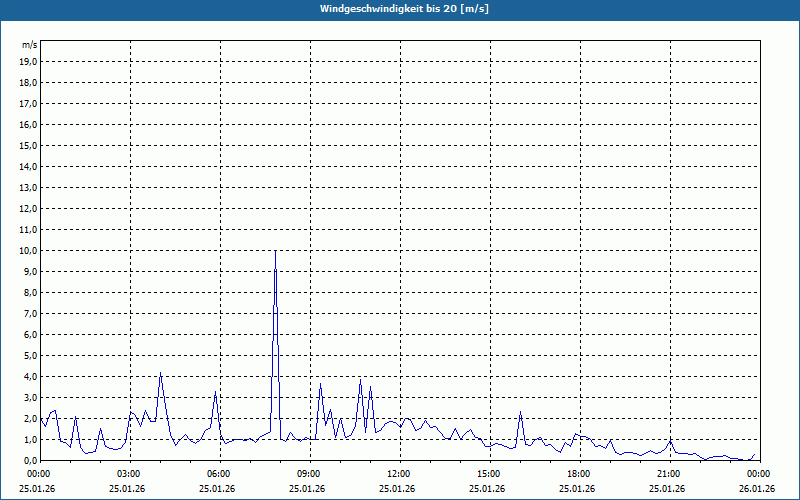Click the wind peak just after 04:00
This screenshot has width=800, height=500.
pyautogui.click(x=160, y=374)
